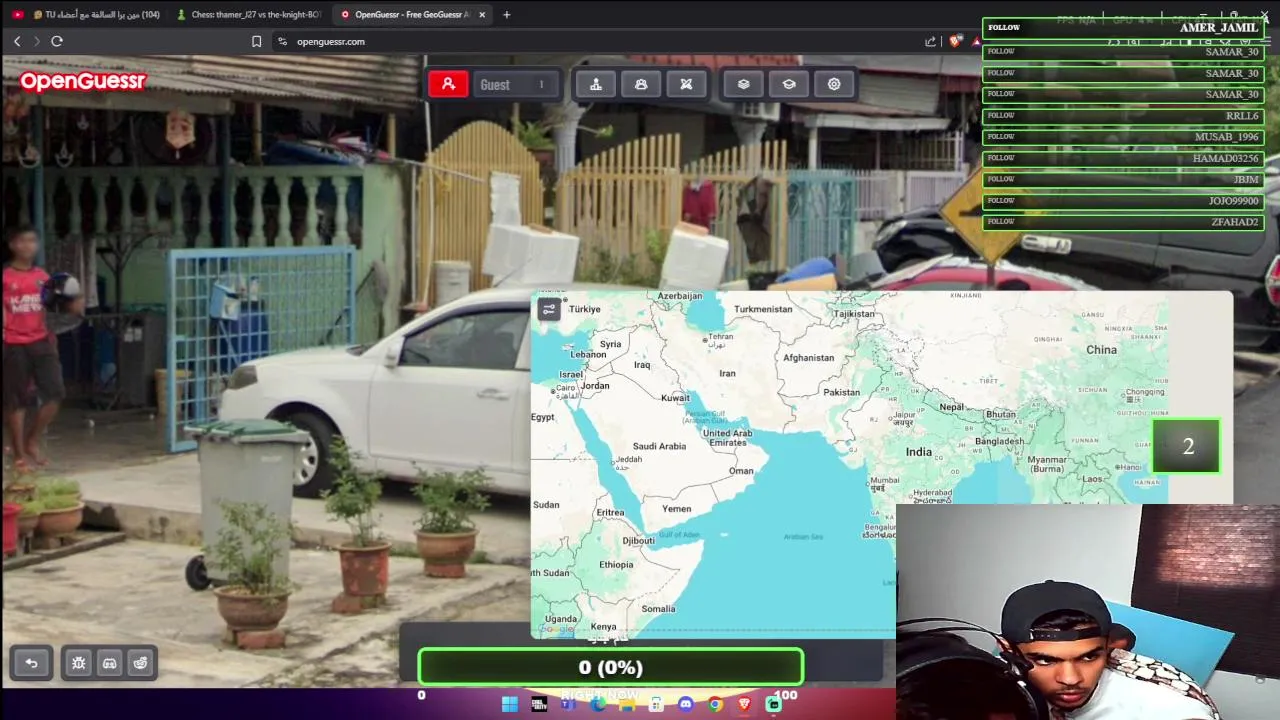Open Microsoft Store from taskbar
Screen dimensions: 1280x720
(656, 704)
